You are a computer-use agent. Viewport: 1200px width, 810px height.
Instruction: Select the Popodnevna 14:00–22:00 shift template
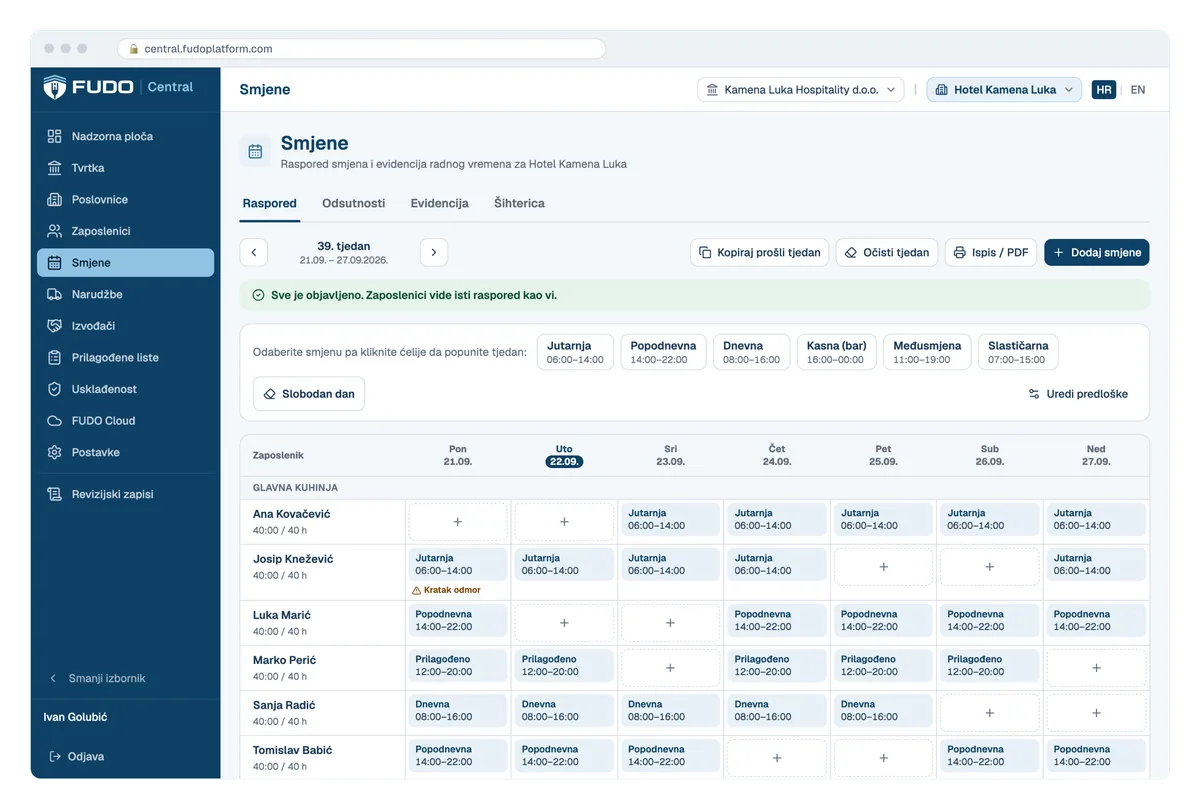tap(664, 352)
